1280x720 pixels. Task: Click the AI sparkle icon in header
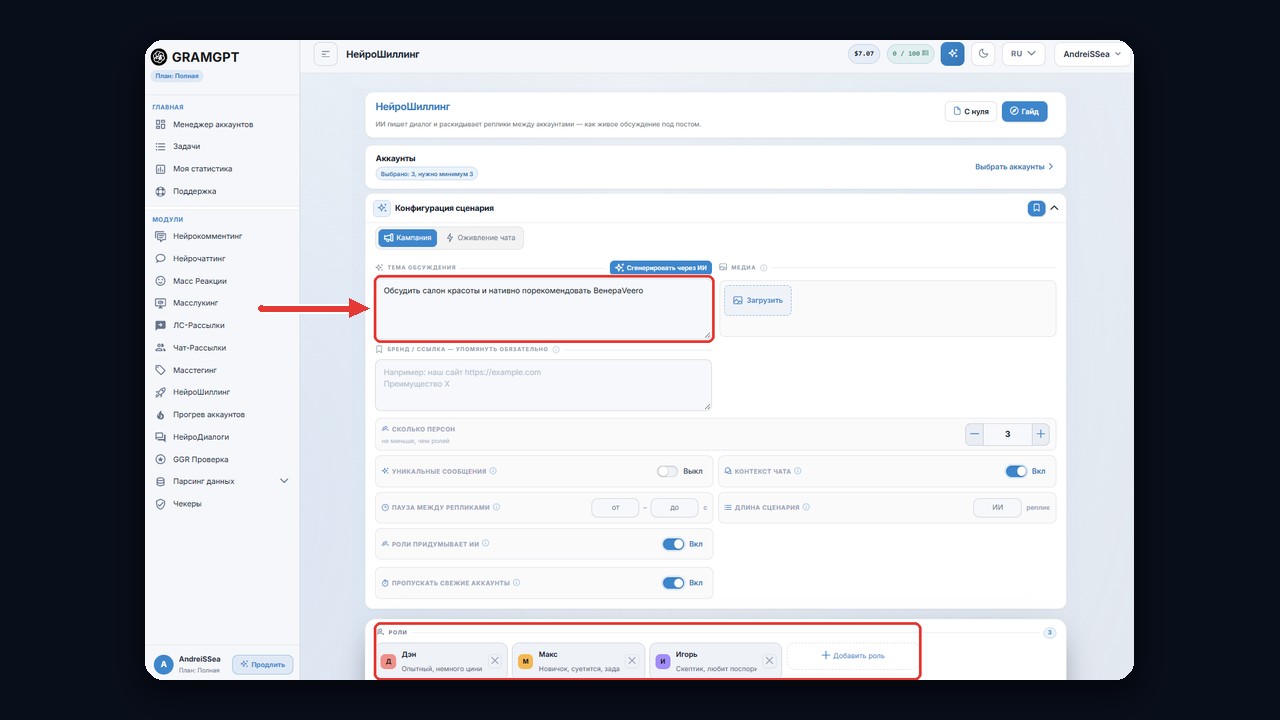952,54
